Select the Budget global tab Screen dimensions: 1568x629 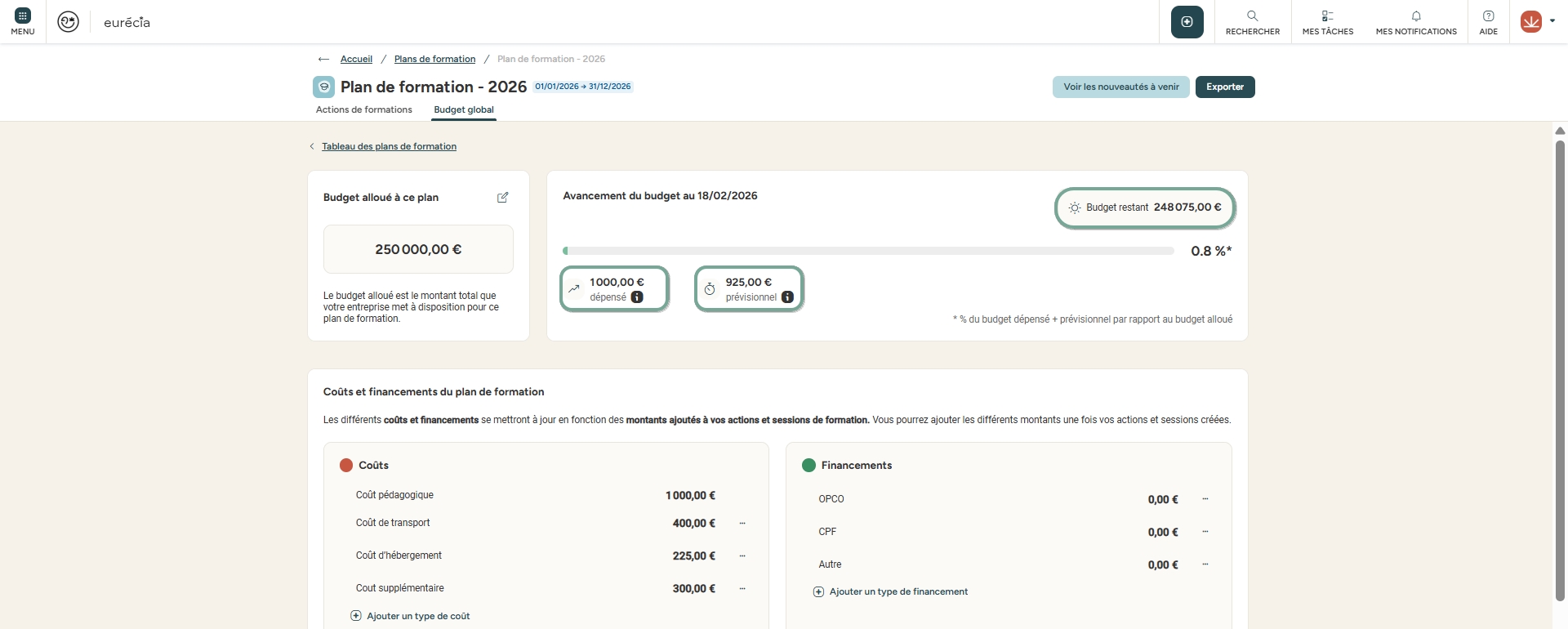tap(463, 109)
